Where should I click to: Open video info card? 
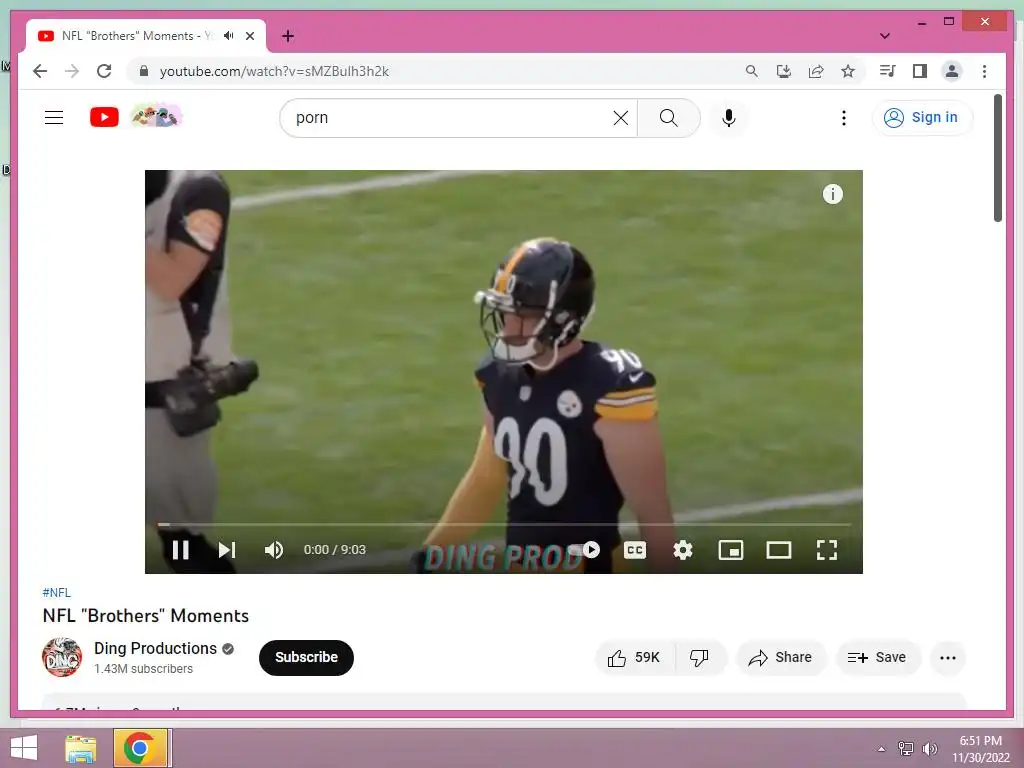pos(833,194)
